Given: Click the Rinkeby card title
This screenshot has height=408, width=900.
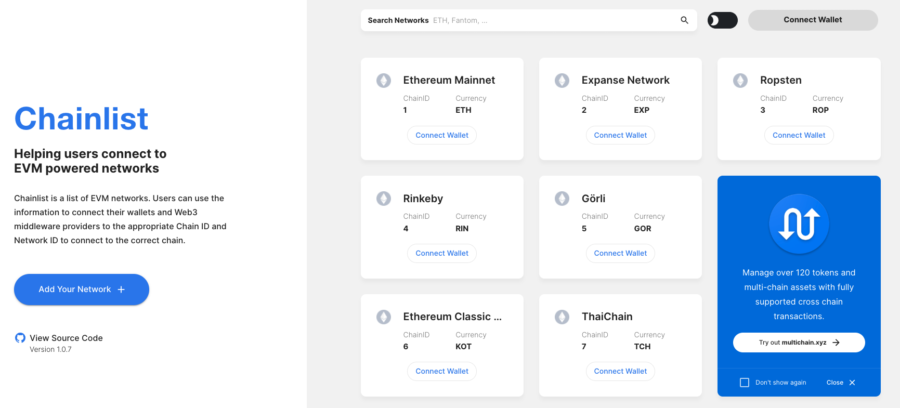Looking at the screenshot, I should [423, 199].
